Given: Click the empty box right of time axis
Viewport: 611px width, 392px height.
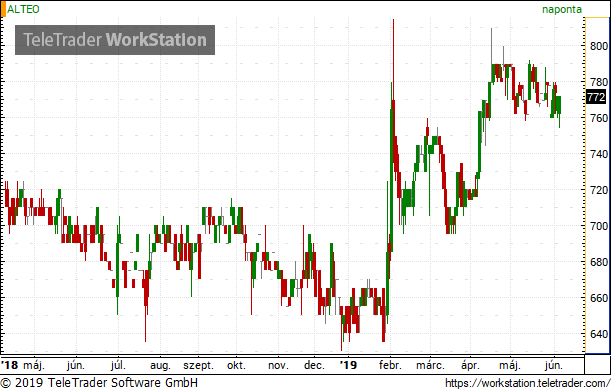Looking at the screenshot, I should pyautogui.click(x=597, y=364).
